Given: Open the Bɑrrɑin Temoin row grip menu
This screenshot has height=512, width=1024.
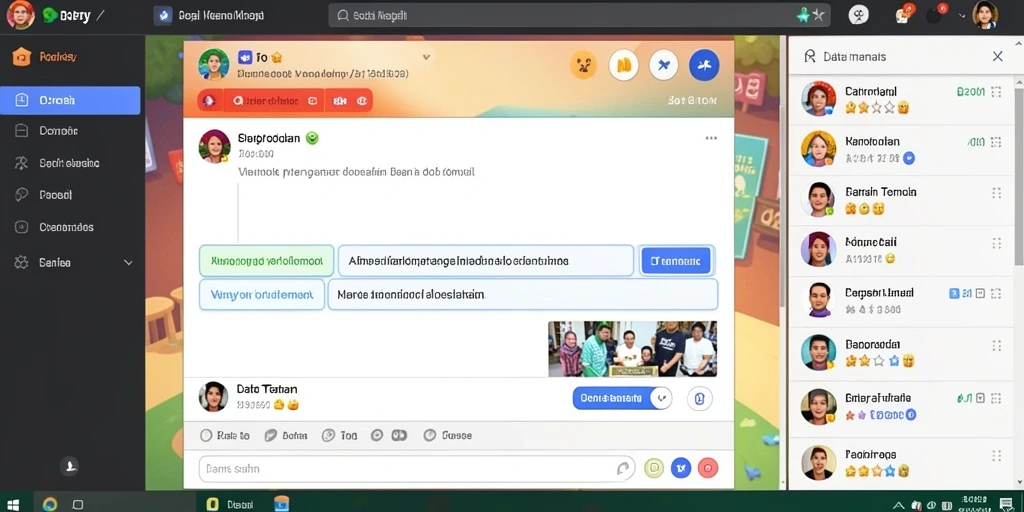Looking at the screenshot, I should (996, 193).
